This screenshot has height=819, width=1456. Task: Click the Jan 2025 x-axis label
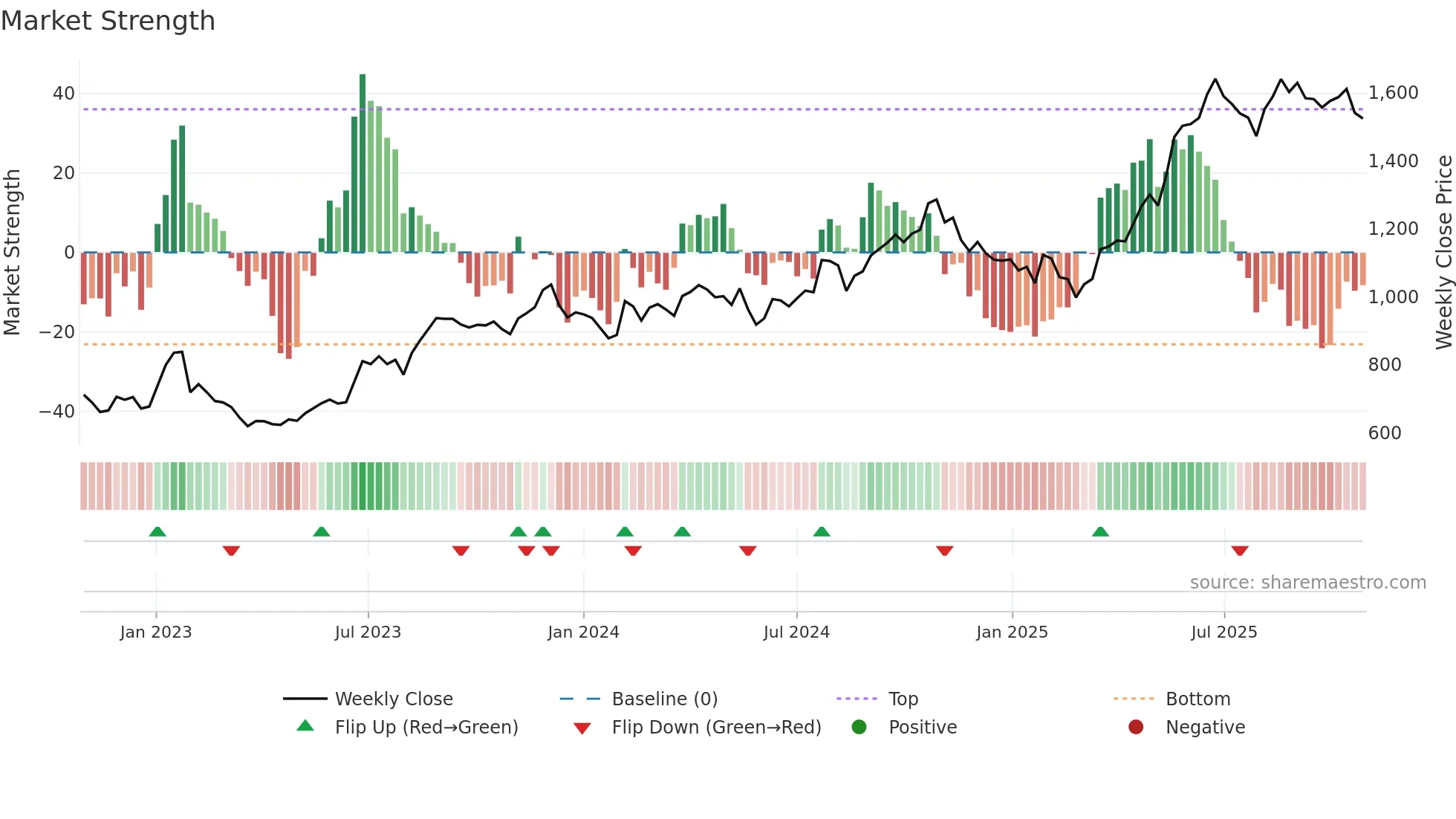click(1012, 632)
